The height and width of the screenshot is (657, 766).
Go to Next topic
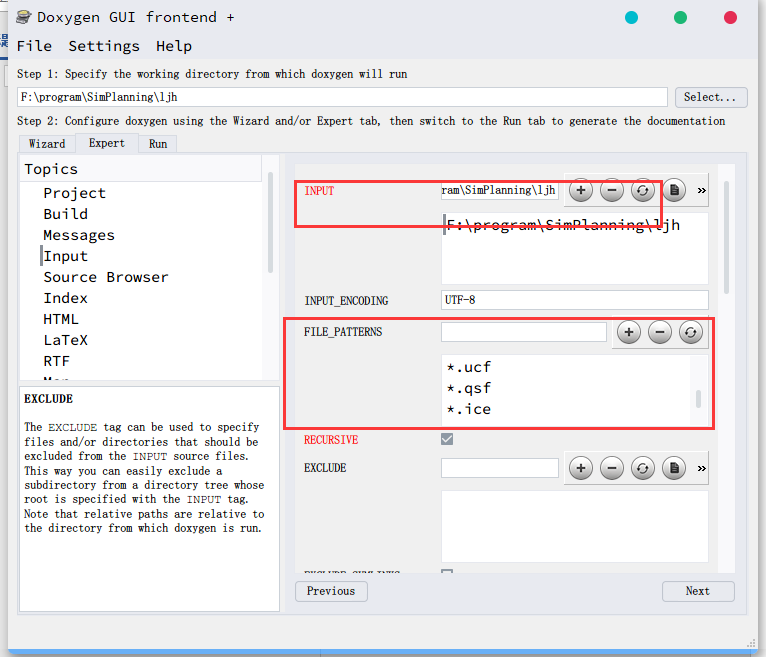pos(698,591)
